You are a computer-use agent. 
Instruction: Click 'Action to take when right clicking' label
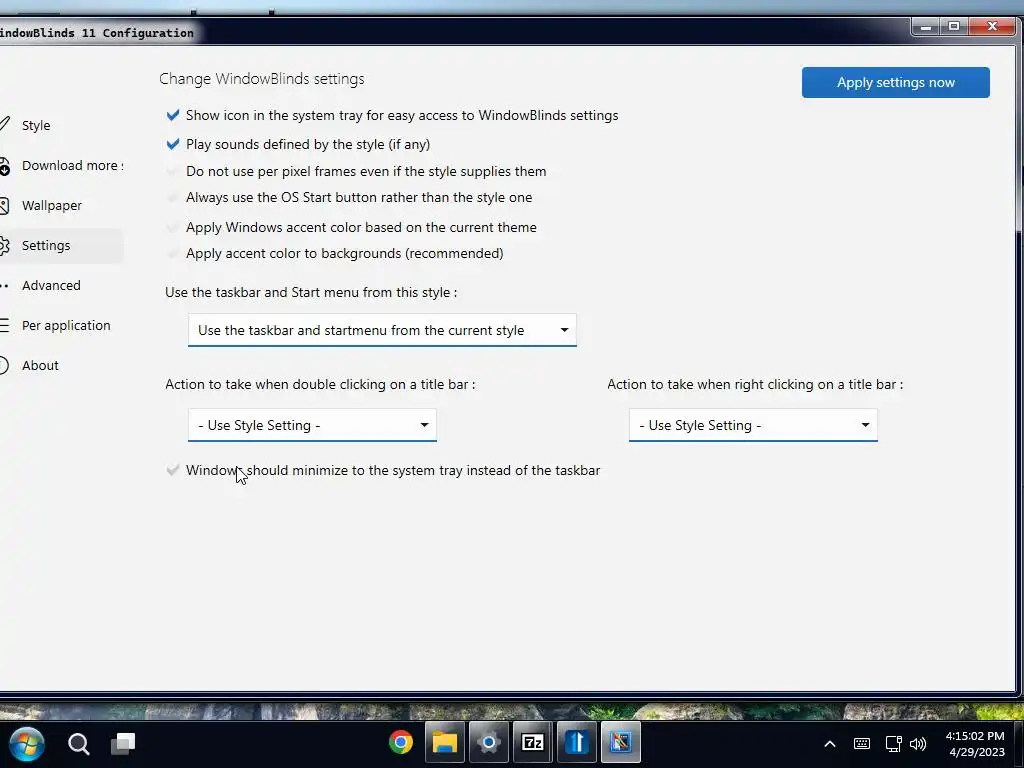coord(755,385)
